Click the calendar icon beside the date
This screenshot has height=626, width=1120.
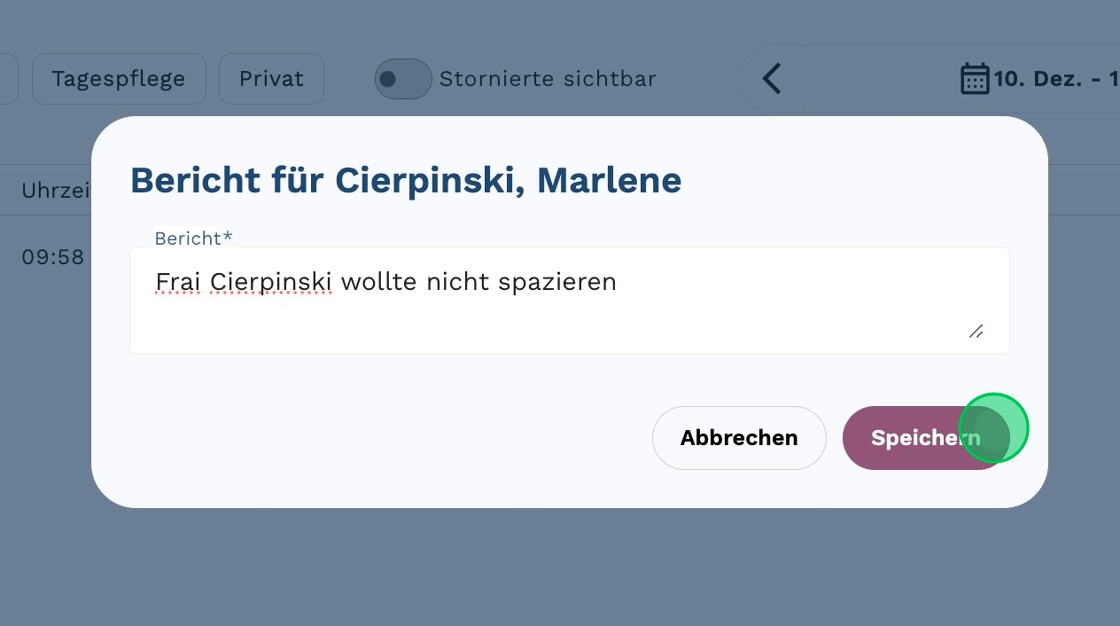coord(974,79)
